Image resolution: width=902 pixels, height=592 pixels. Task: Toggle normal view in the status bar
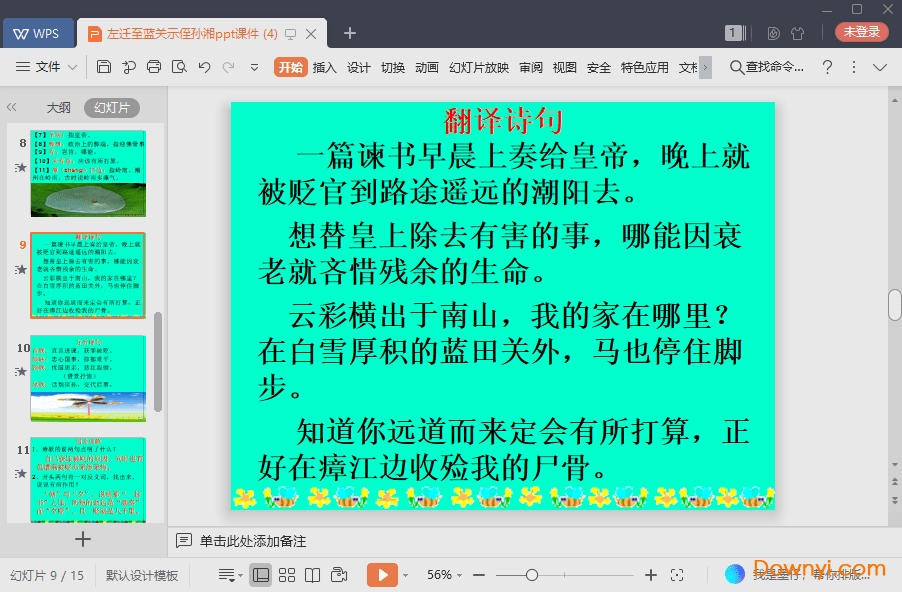pos(260,575)
